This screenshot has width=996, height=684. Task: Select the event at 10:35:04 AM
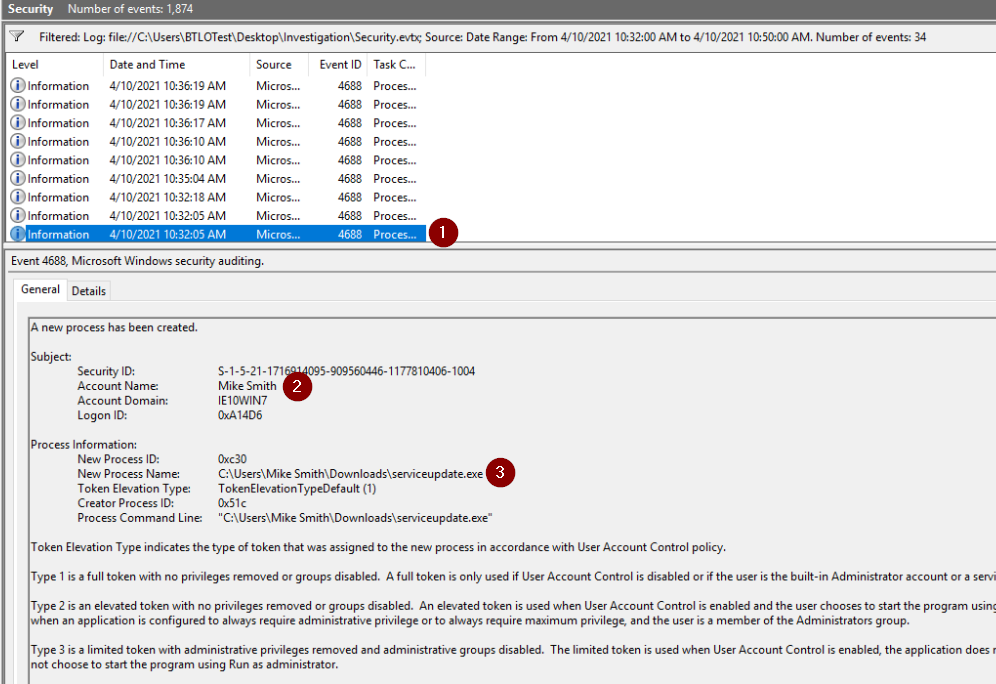167,179
